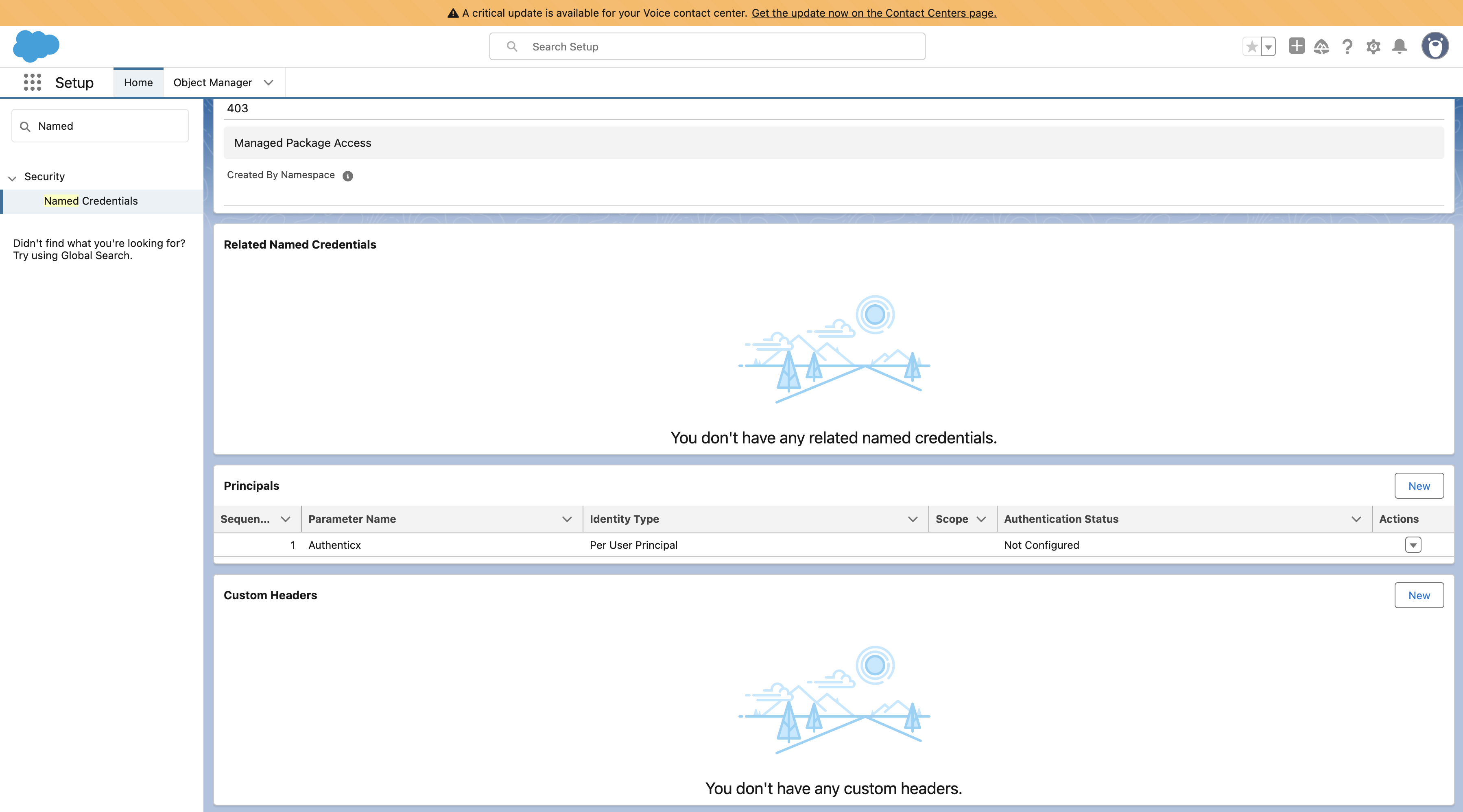1463x812 pixels.
Task: Open the Setup gear menu
Action: click(x=1373, y=46)
